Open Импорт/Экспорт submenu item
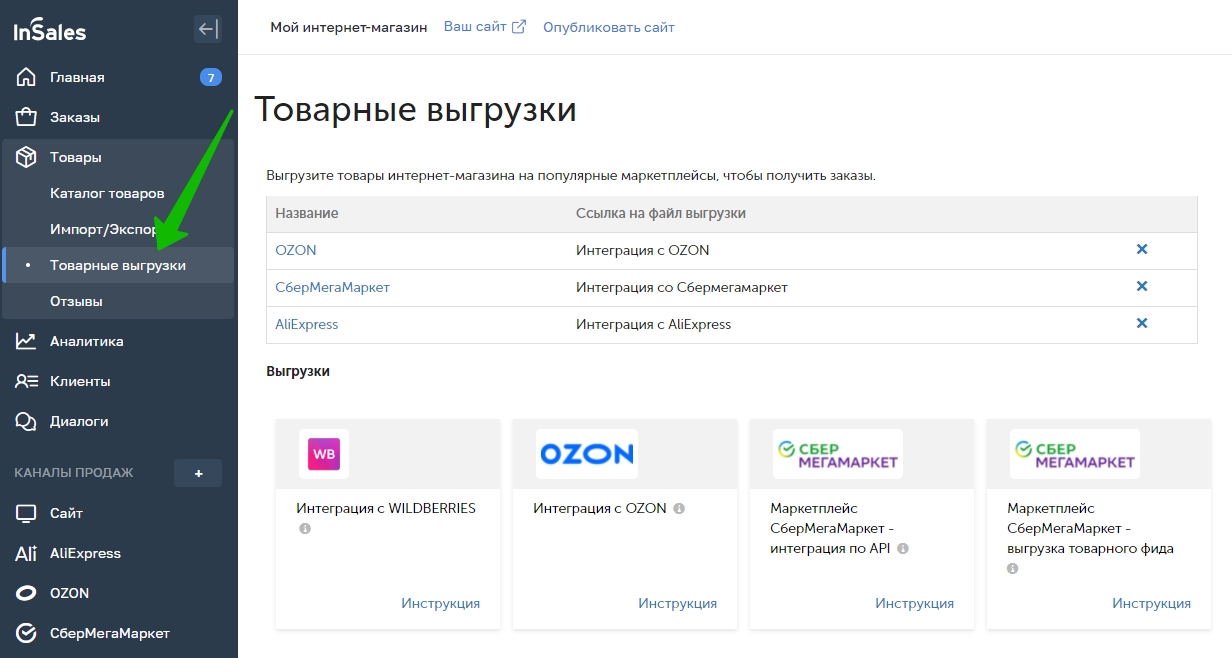The width and height of the screenshot is (1232, 658). pyautogui.click(x=107, y=229)
